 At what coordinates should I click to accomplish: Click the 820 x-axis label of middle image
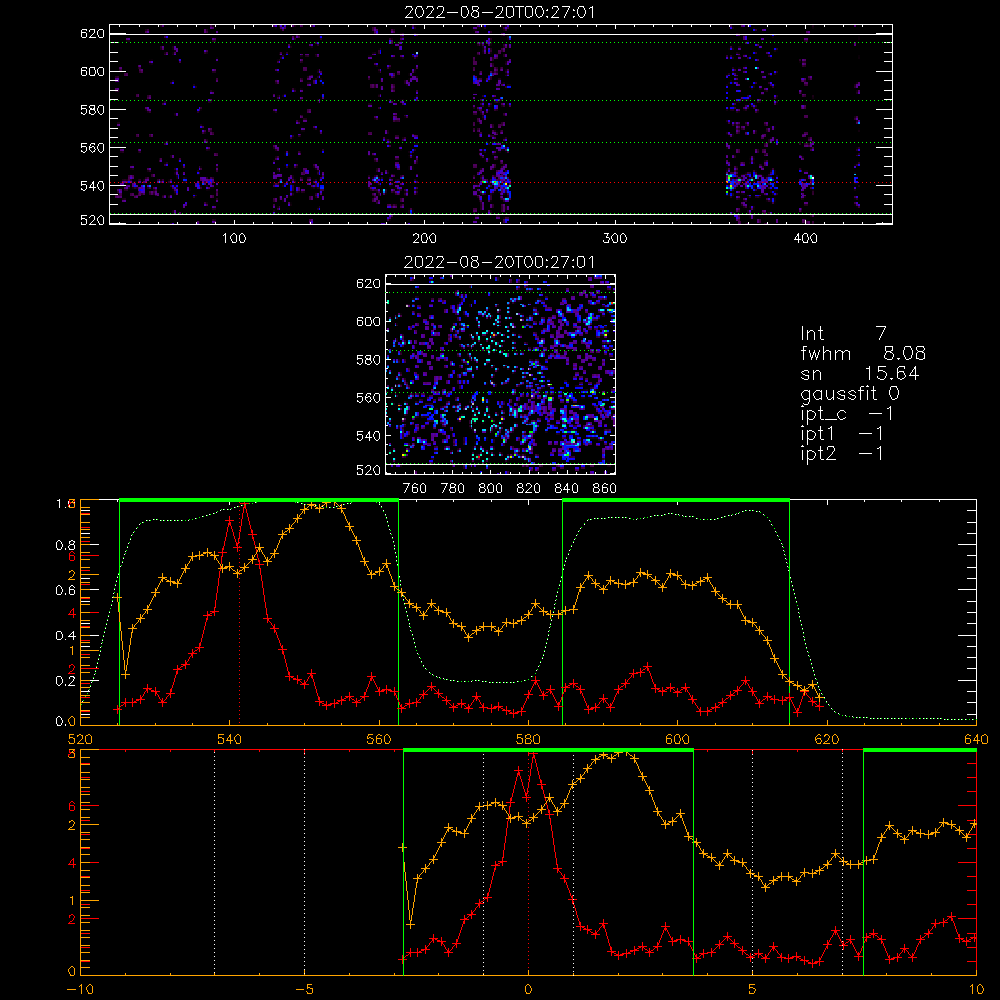(x=528, y=489)
